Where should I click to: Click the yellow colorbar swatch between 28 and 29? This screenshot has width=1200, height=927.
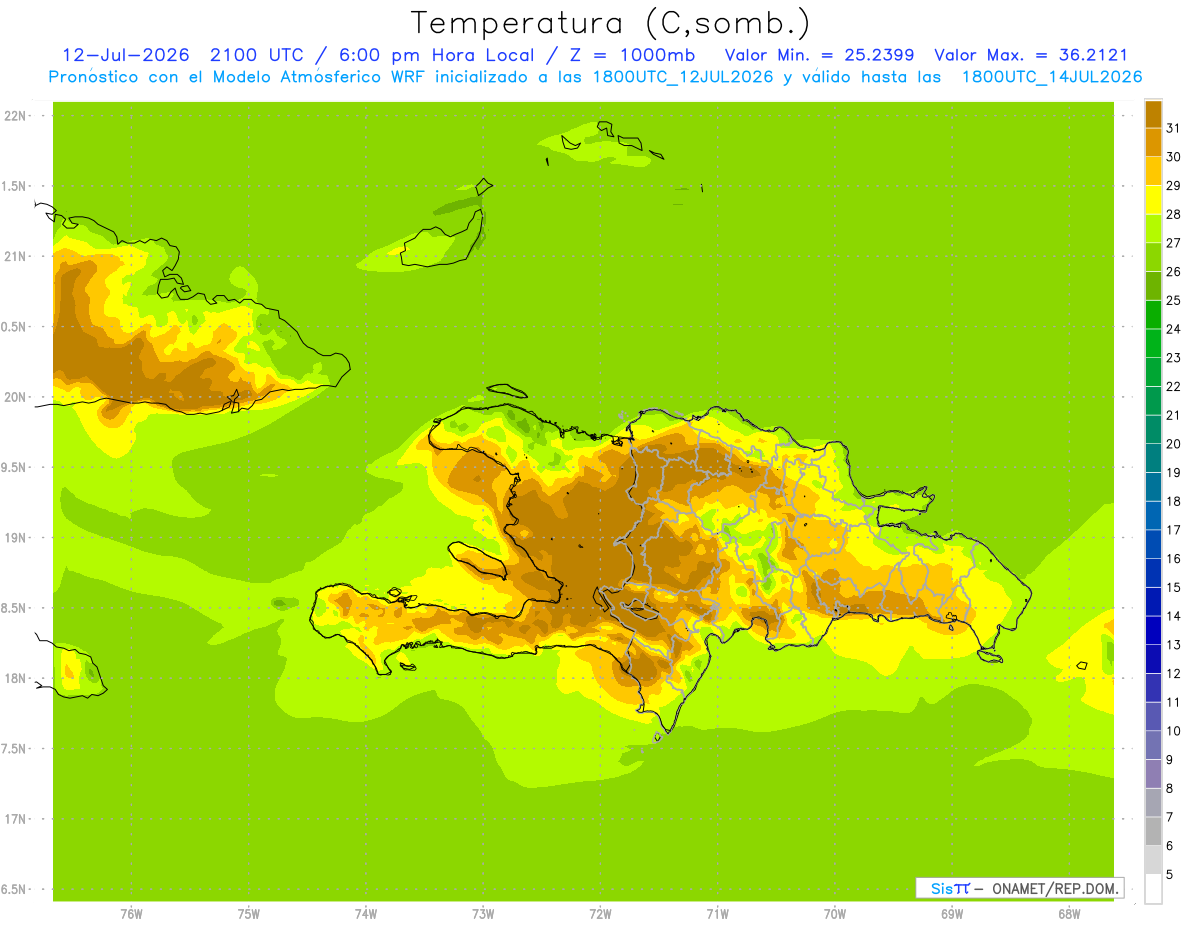click(x=1153, y=200)
